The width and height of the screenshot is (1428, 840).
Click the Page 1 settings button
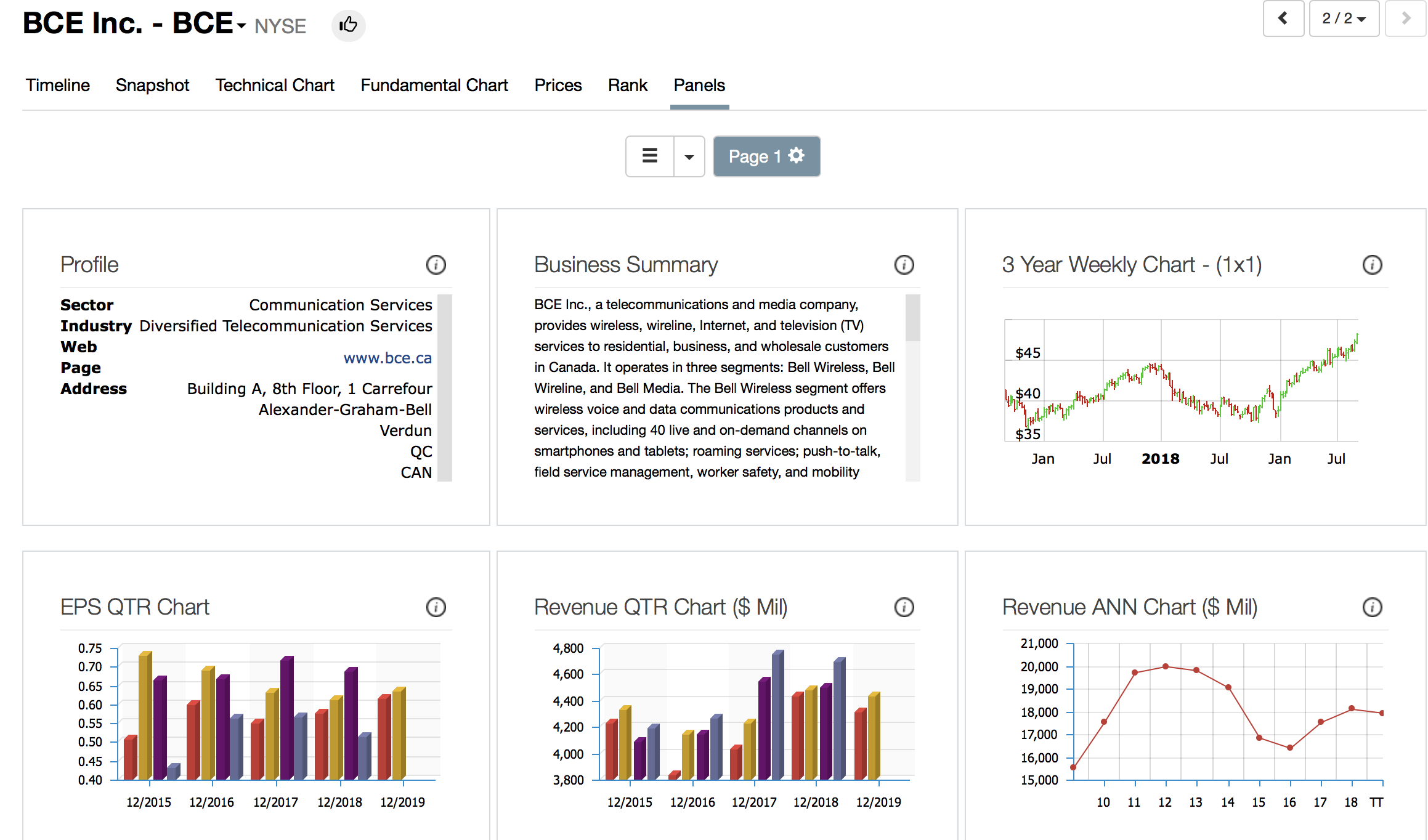(766, 156)
